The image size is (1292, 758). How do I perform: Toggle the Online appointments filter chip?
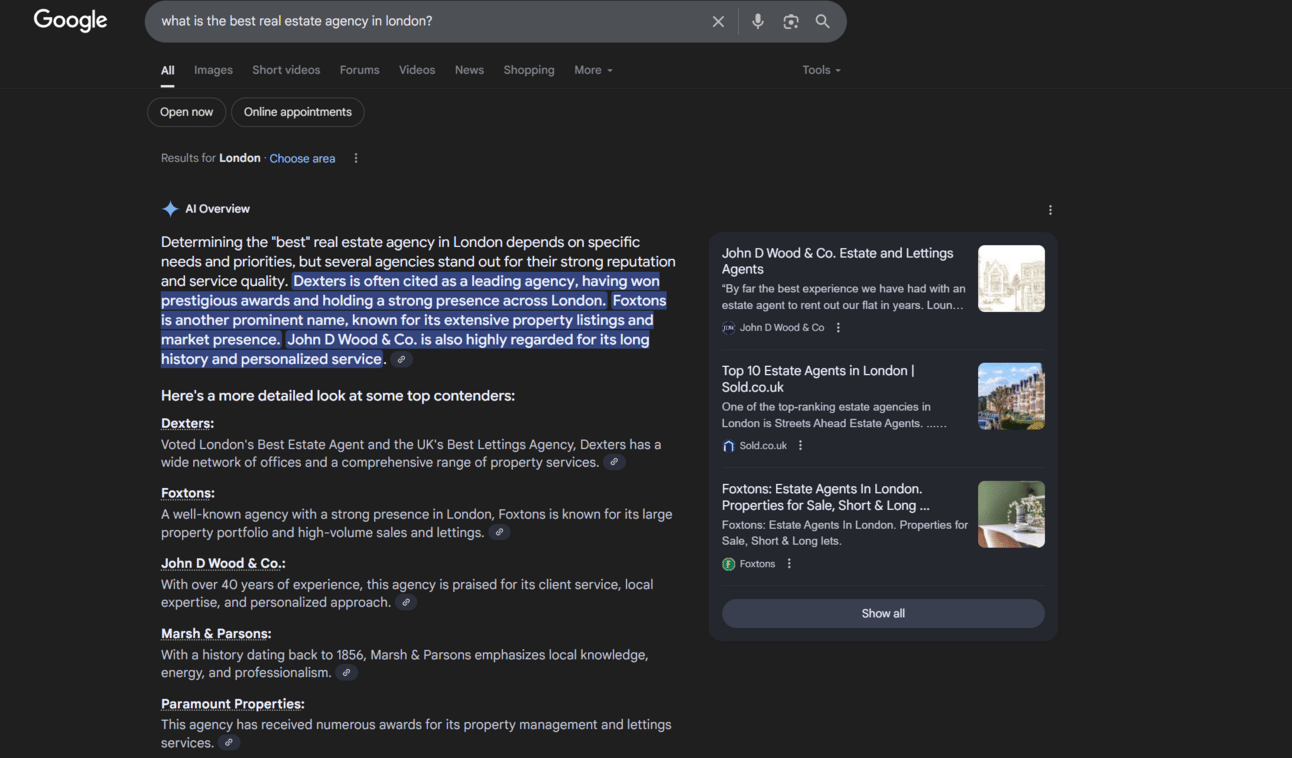pyautogui.click(x=298, y=112)
